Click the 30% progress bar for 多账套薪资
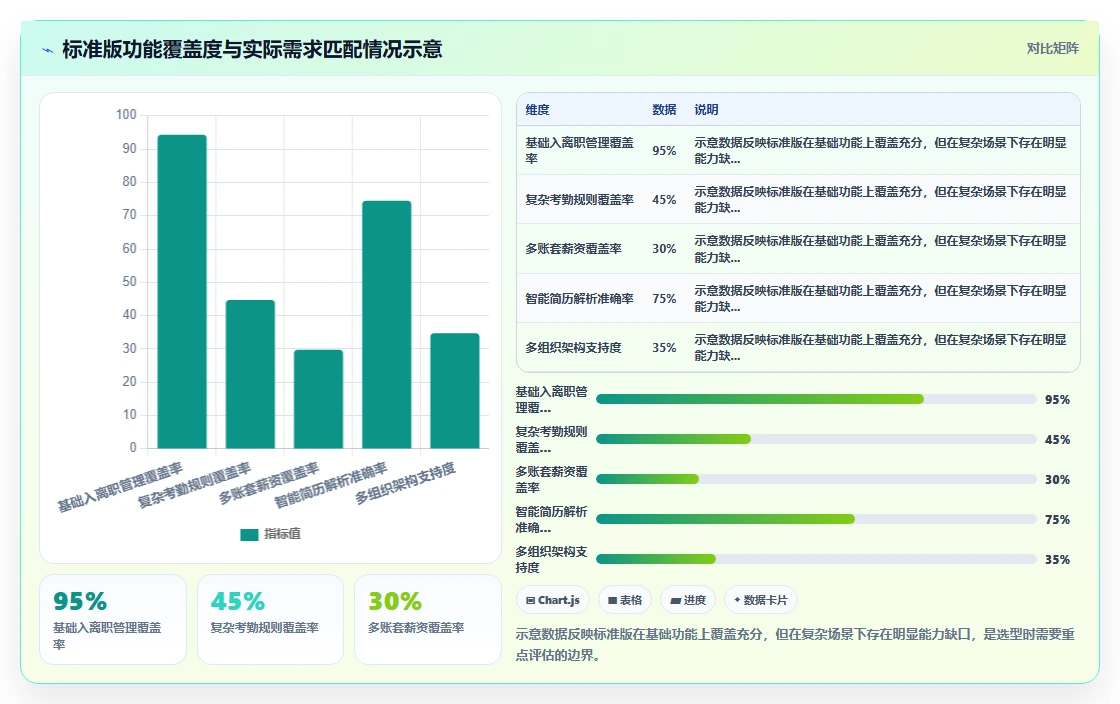This screenshot has height=704, width=1120. point(816,479)
